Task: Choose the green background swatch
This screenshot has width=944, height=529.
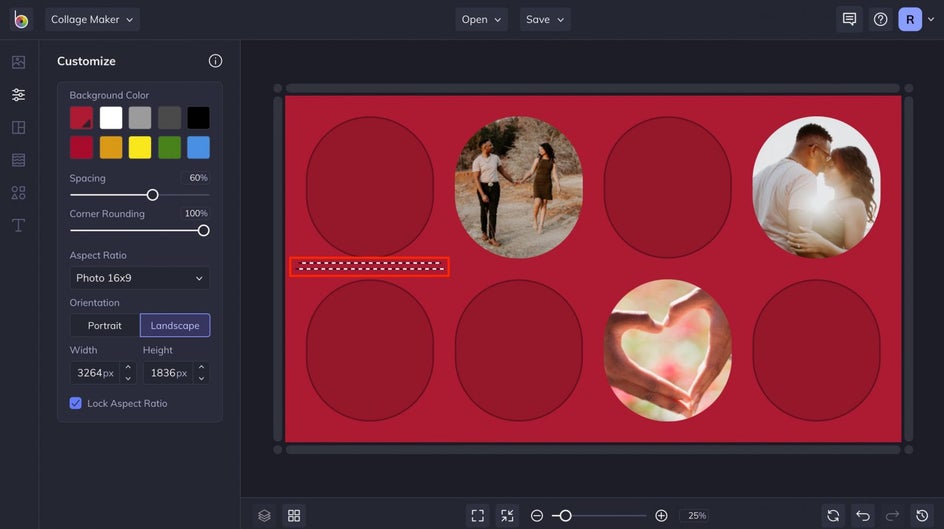Action: pos(169,147)
